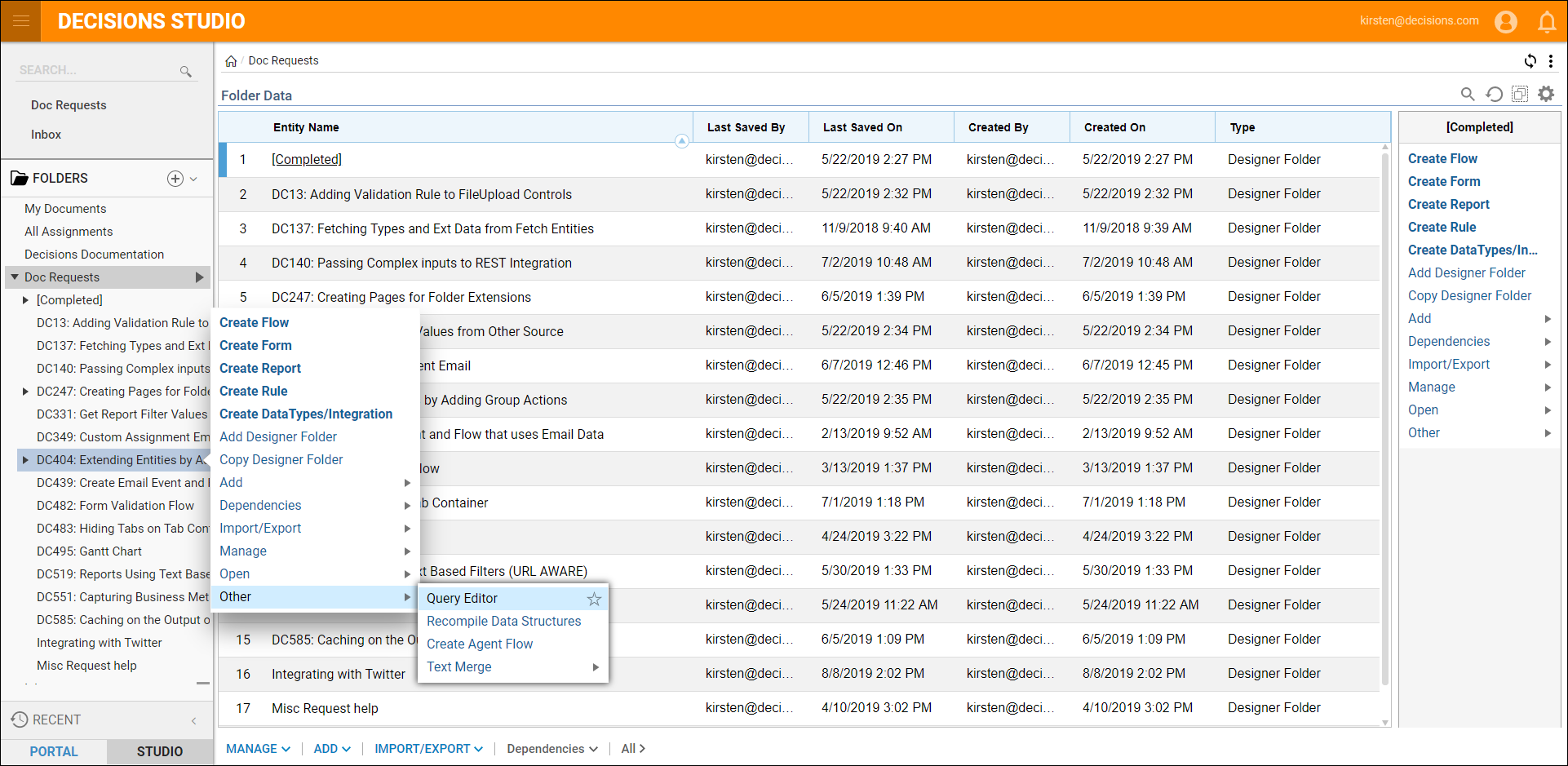Image resolution: width=1568 pixels, height=766 pixels.
Task: Click the search magnifier in sidebar
Action: [186, 72]
